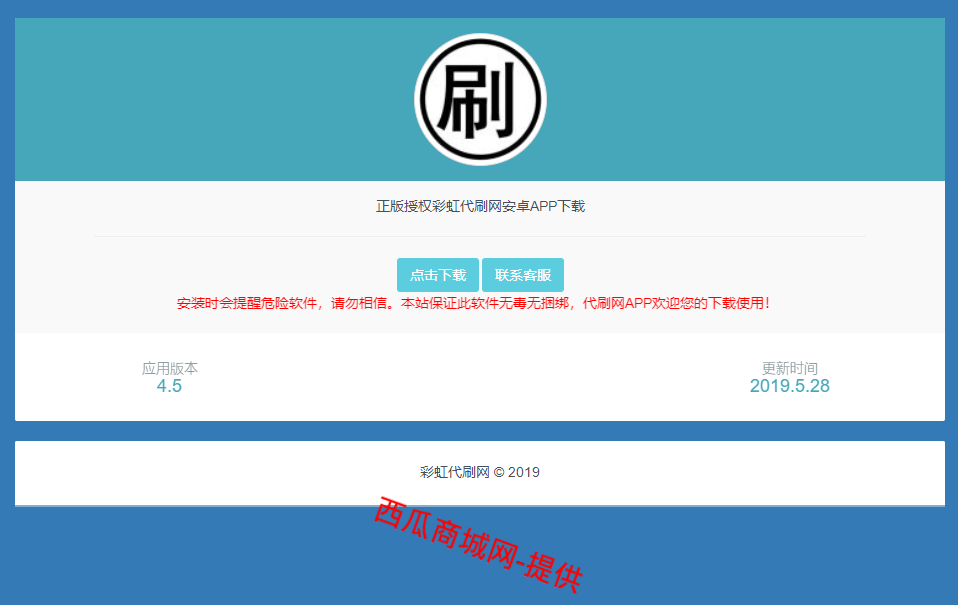Click 彩虹代刷网 name in footer
958x605 pixels.
click(454, 472)
